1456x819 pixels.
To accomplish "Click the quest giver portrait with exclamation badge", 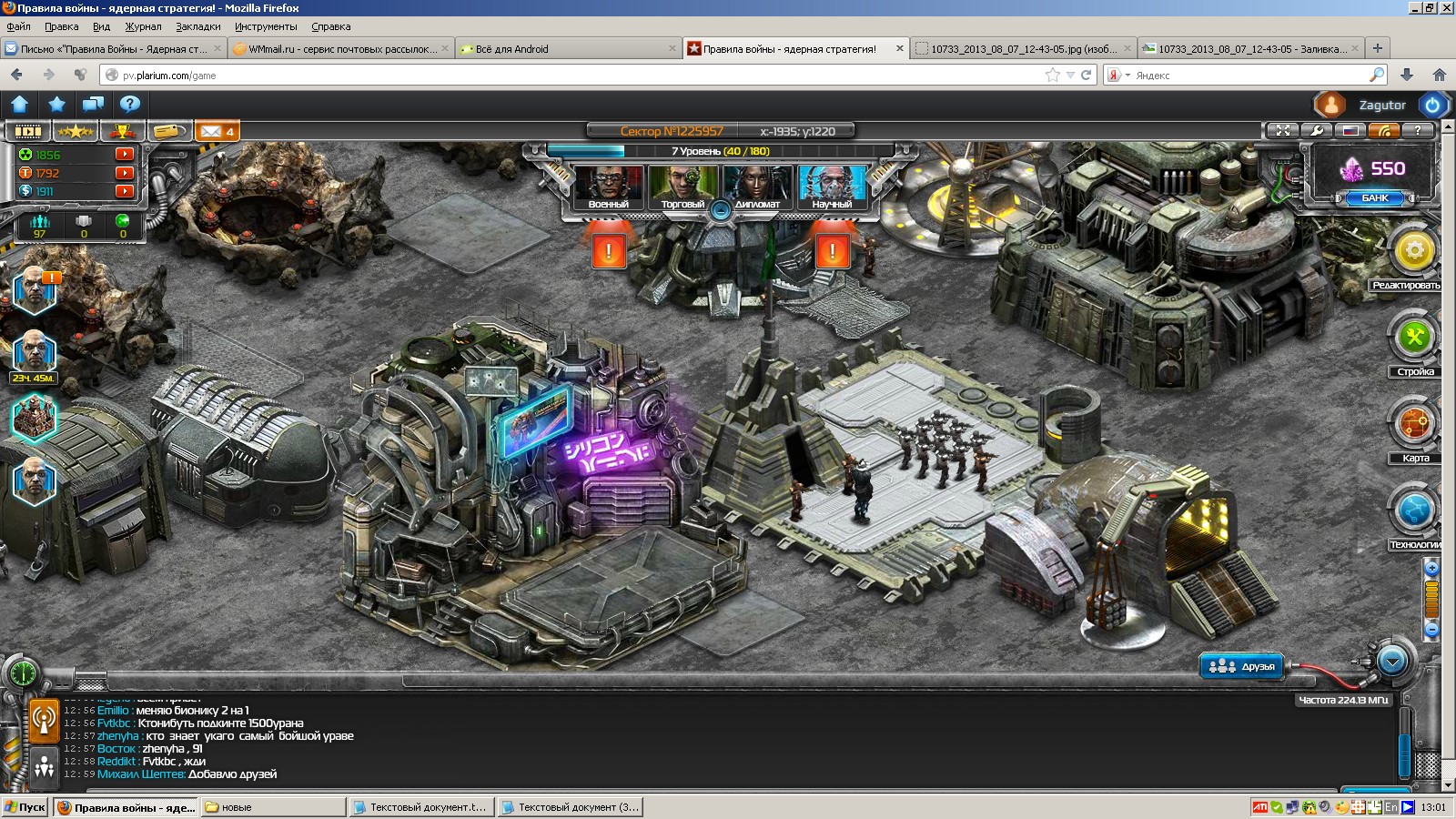I will pyautogui.click(x=35, y=291).
